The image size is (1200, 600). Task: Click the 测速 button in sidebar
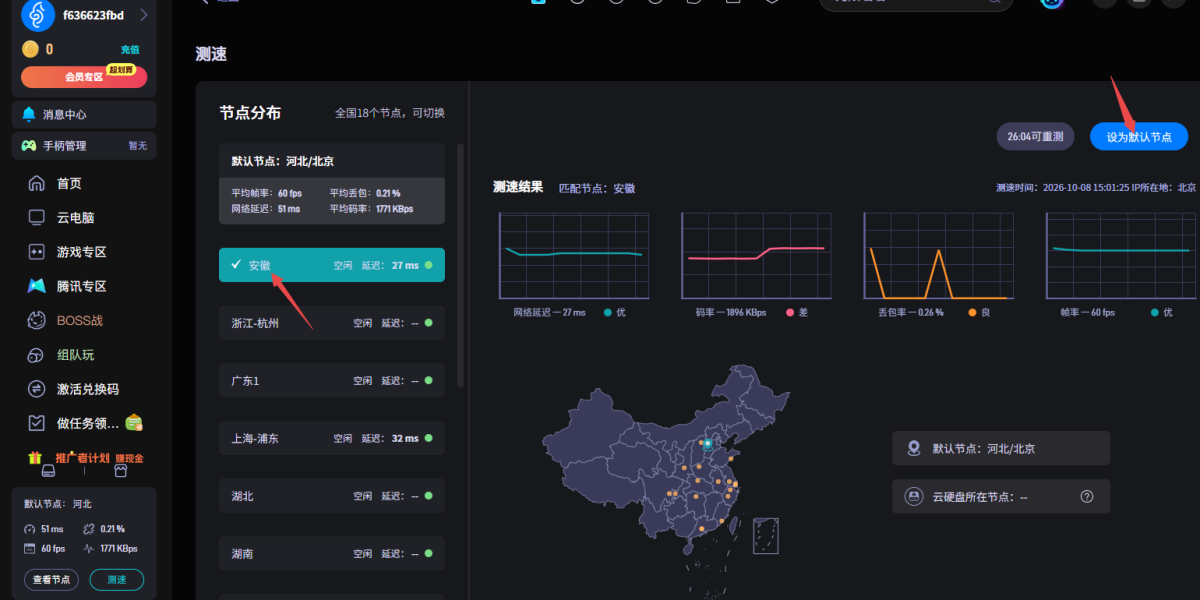click(x=117, y=579)
